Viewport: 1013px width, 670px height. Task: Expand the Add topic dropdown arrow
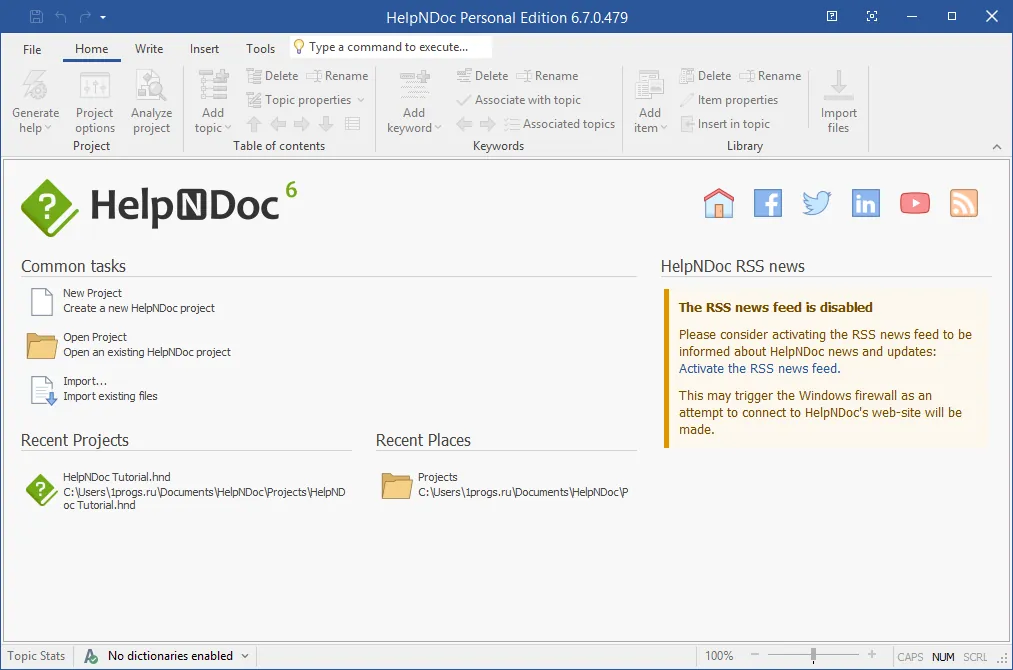point(227,128)
